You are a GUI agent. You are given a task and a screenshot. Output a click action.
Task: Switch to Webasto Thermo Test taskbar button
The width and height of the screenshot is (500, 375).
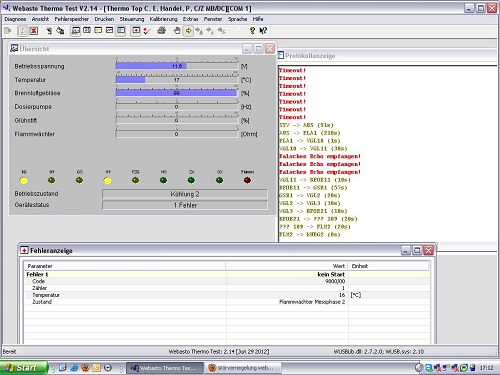click(165, 368)
